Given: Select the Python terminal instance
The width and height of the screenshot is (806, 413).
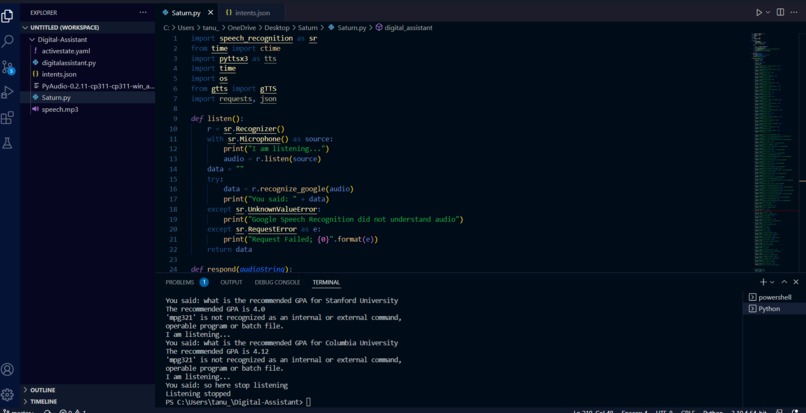Looking at the screenshot, I should pos(774,309).
